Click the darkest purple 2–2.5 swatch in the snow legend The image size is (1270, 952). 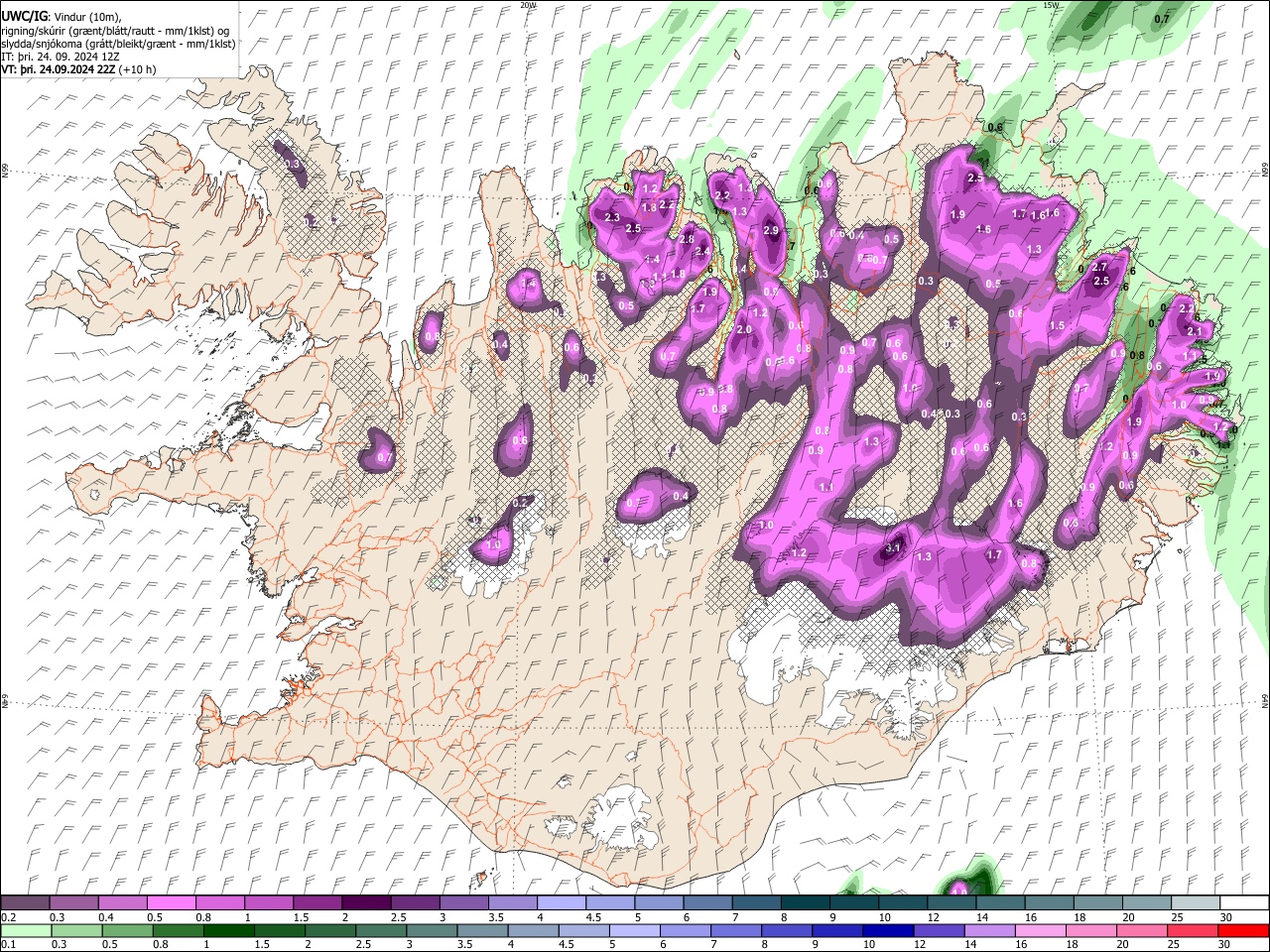pos(365,903)
